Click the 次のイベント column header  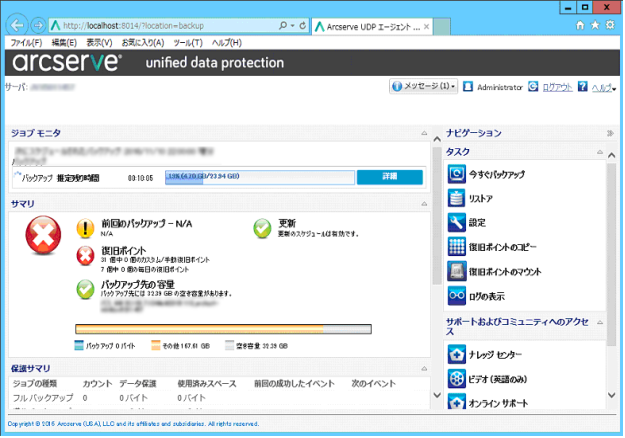click(373, 383)
